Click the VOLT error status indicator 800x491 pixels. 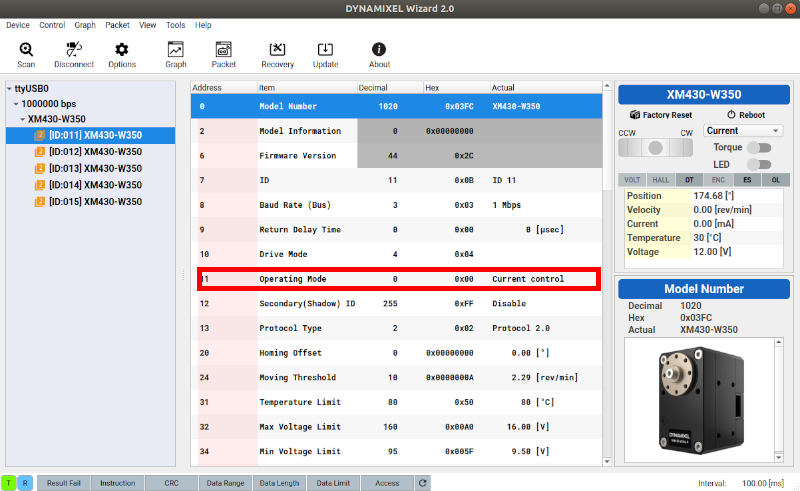(x=632, y=180)
